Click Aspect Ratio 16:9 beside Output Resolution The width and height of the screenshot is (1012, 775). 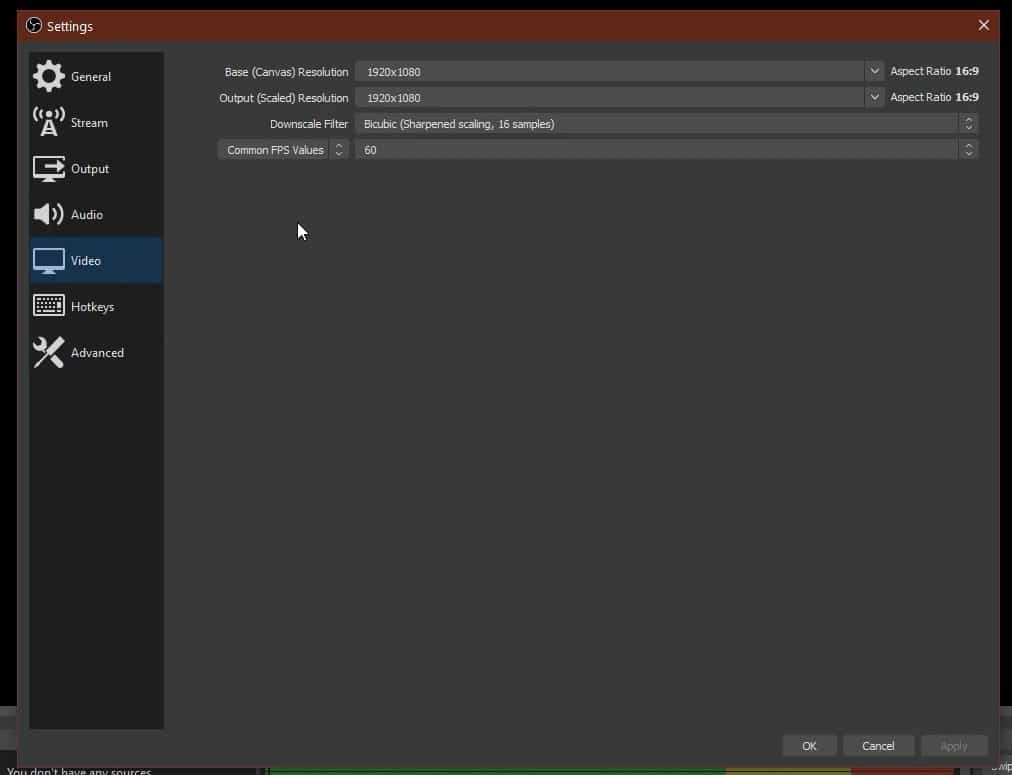click(935, 97)
